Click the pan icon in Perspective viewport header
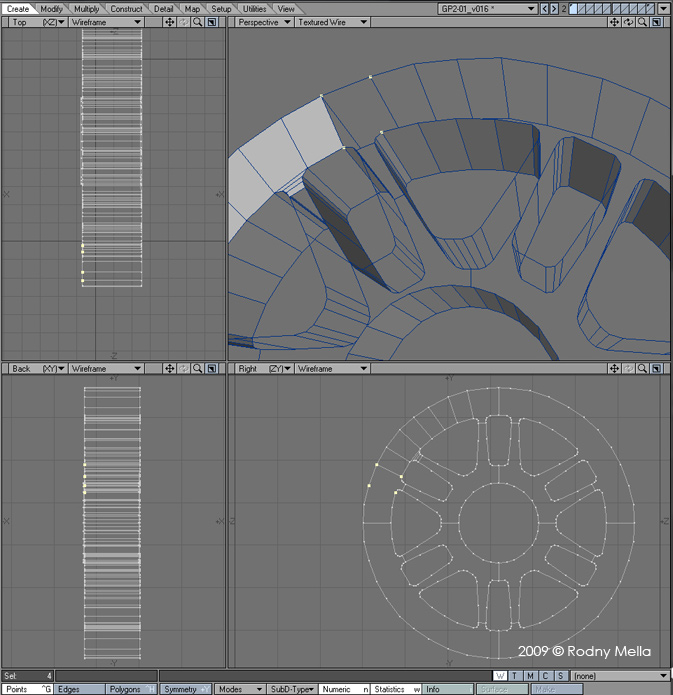 click(614, 22)
